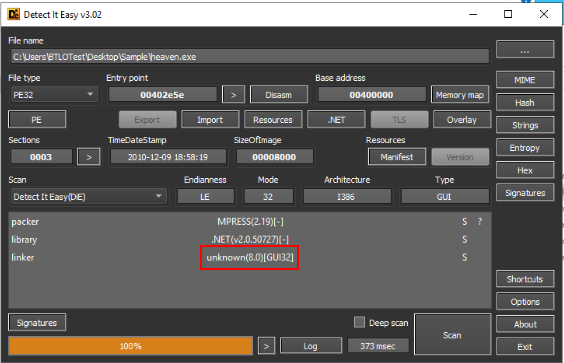Expand the Scan engine Detect It Easy(DiE) dropdown
The height and width of the screenshot is (363, 564).
[x=88, y=196]
